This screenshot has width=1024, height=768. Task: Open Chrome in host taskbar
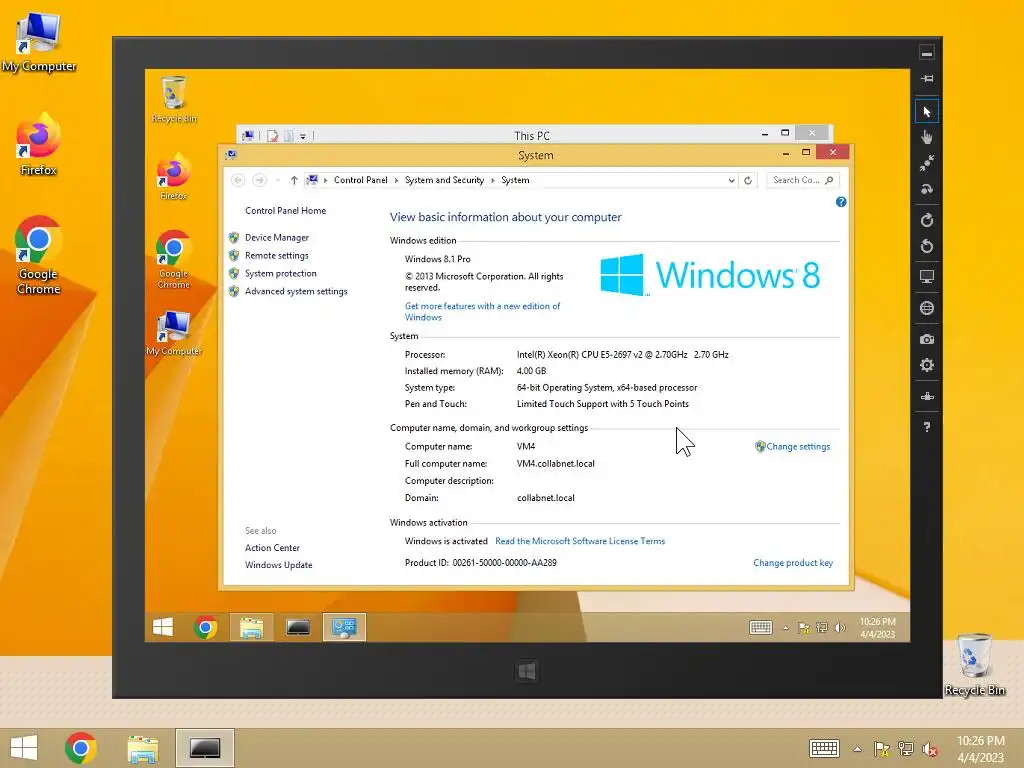tap(81, 748)
